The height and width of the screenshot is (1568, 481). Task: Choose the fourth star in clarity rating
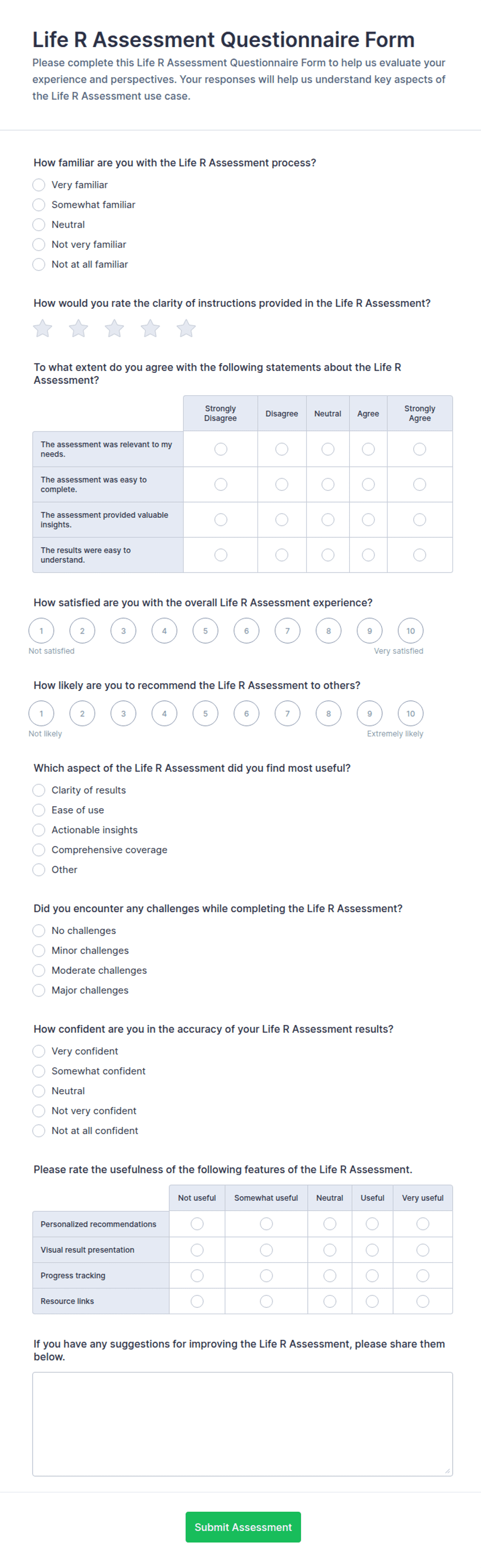(151, 329)
